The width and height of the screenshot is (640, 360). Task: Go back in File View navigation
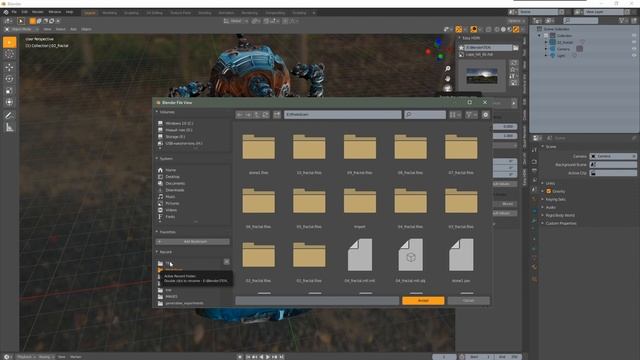[x=240, y=115]
